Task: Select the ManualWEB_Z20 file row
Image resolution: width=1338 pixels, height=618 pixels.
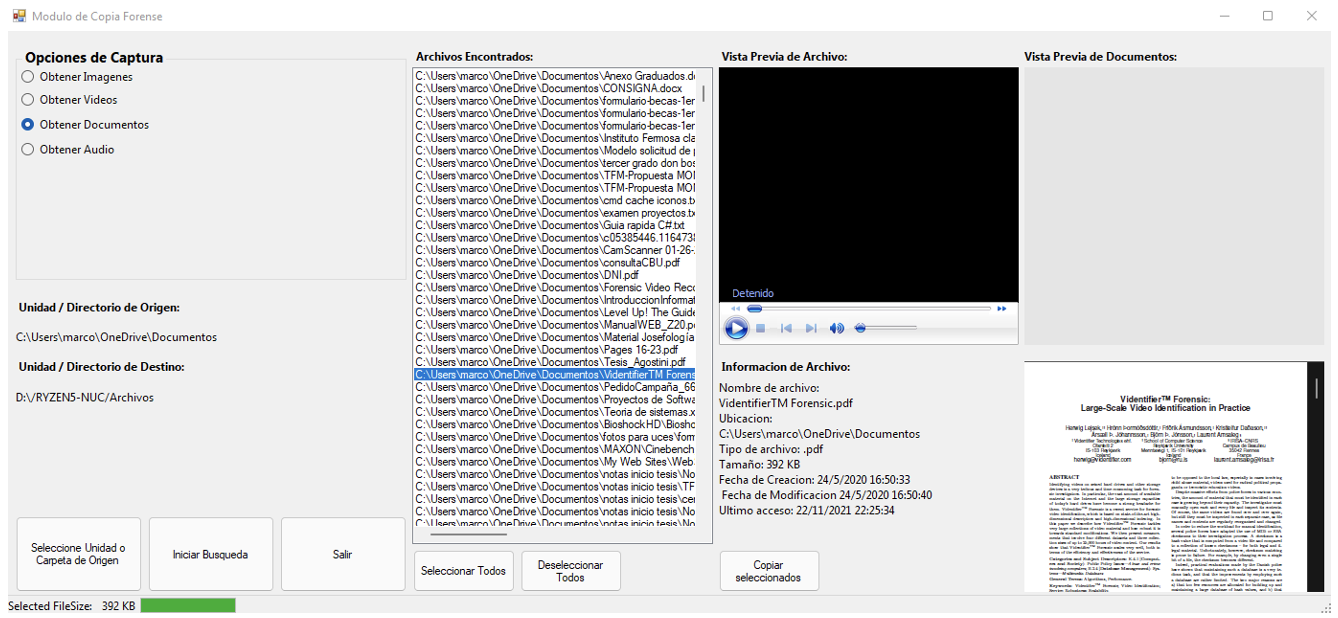Action: pos(555,325)
